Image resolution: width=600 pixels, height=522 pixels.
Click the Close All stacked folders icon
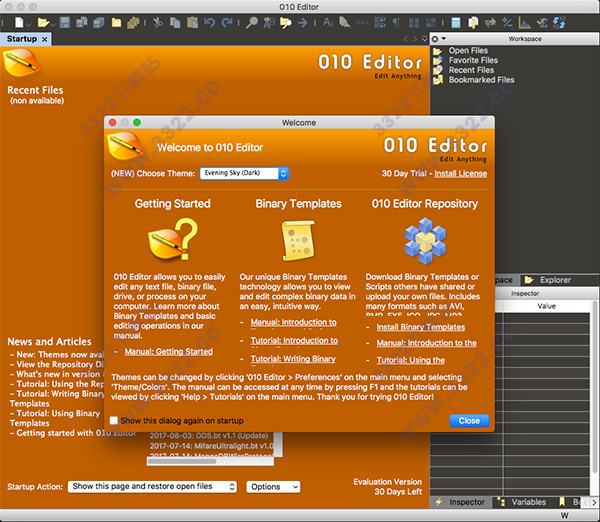(133, 23)
